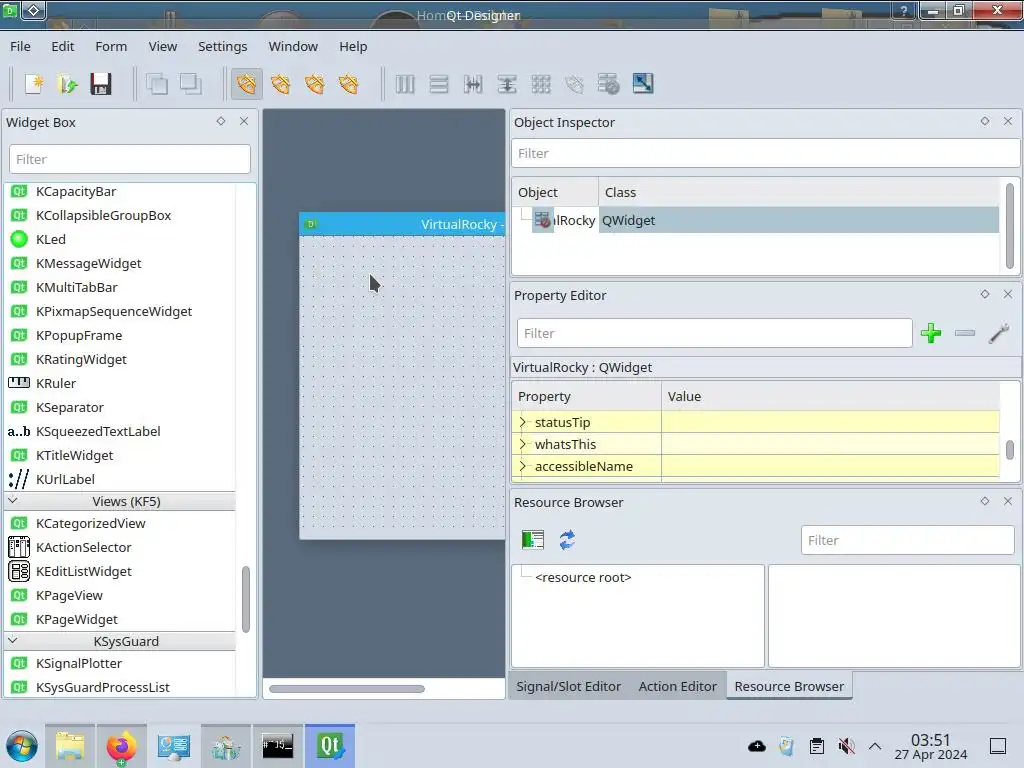This screenshot has width=1024, height=768.
Task: Select KLed widget in Widget Box
Action: 51,239
